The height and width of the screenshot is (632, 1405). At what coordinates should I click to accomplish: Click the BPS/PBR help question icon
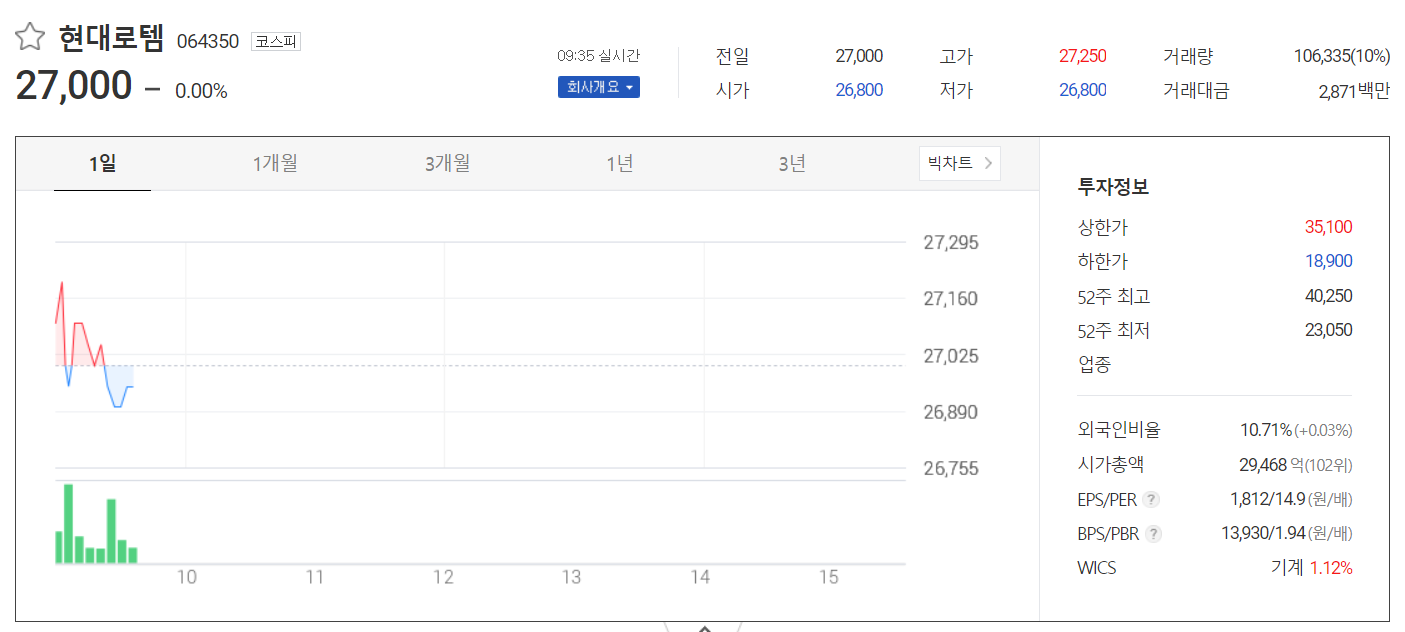point(1154,533)
